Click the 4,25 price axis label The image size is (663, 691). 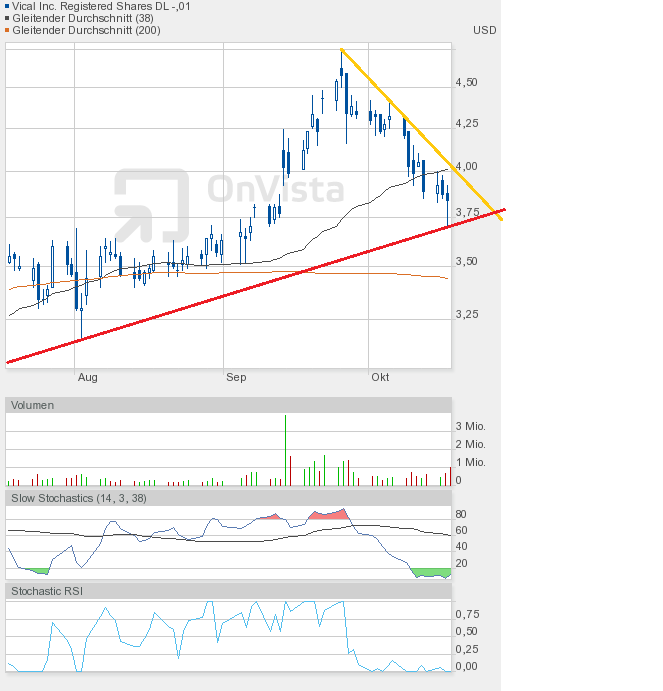[x=466, y=123]
